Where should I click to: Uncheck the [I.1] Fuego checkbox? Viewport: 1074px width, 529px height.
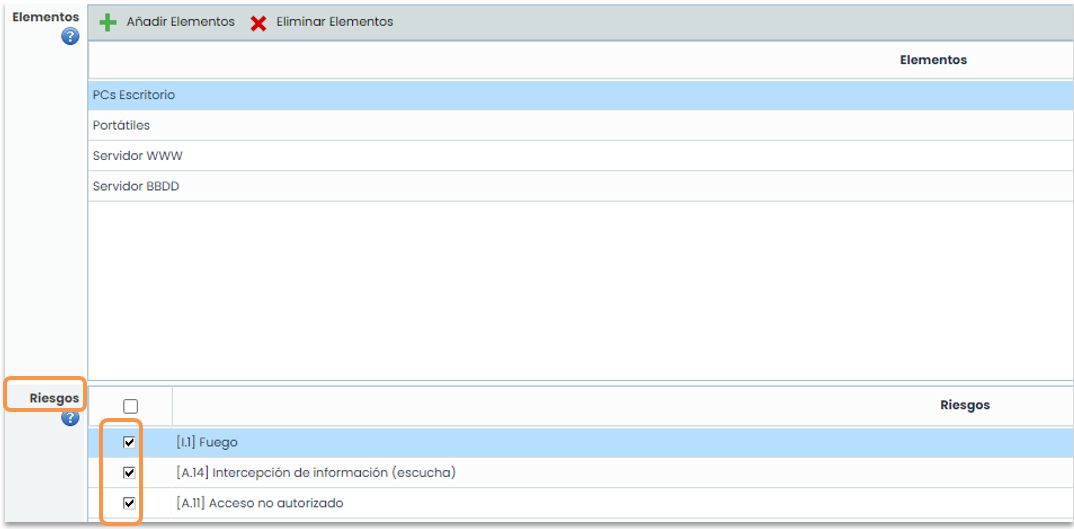(x=129, y=442)
